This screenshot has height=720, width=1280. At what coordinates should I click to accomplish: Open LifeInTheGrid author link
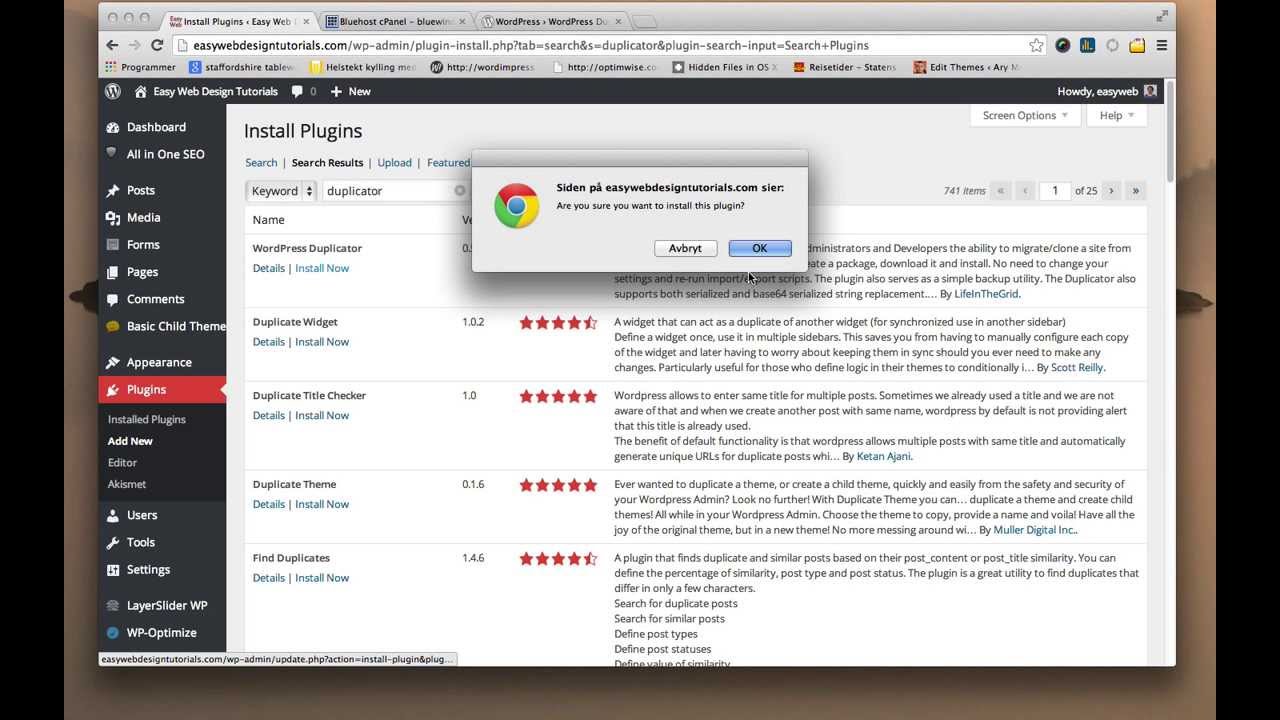coord(987,294)
